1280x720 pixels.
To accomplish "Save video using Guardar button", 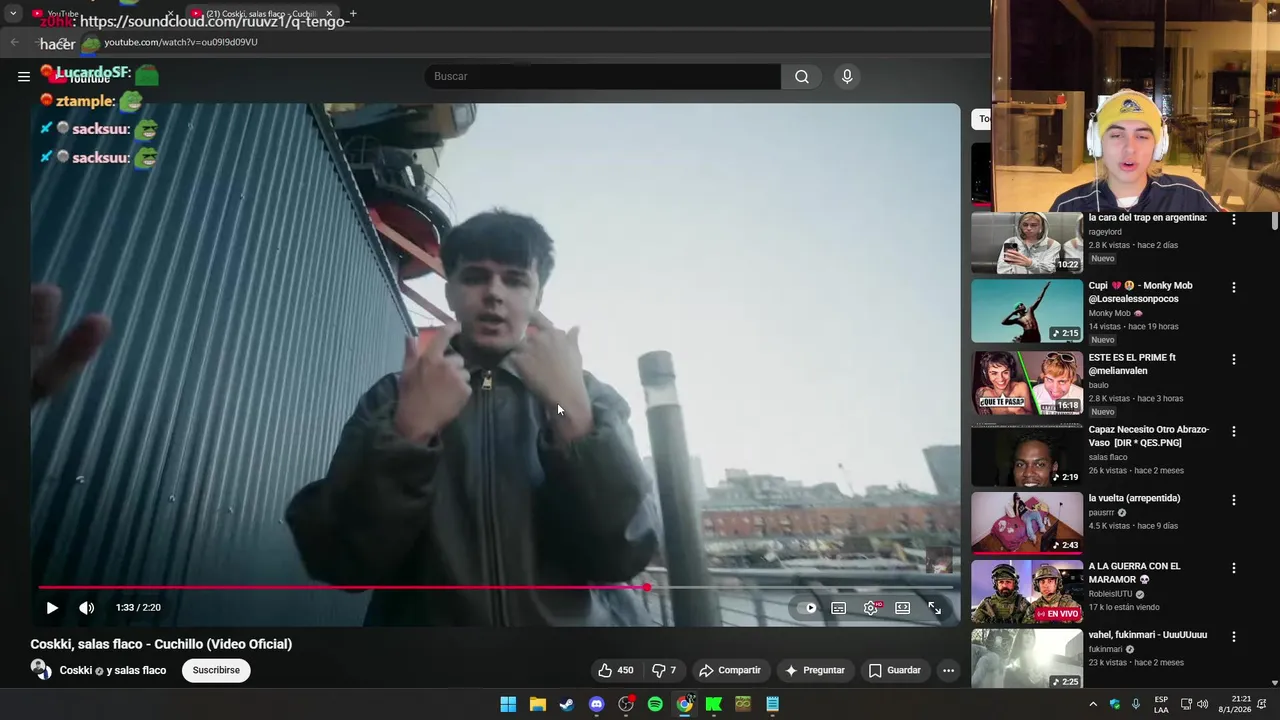I will tap(895, 670).
